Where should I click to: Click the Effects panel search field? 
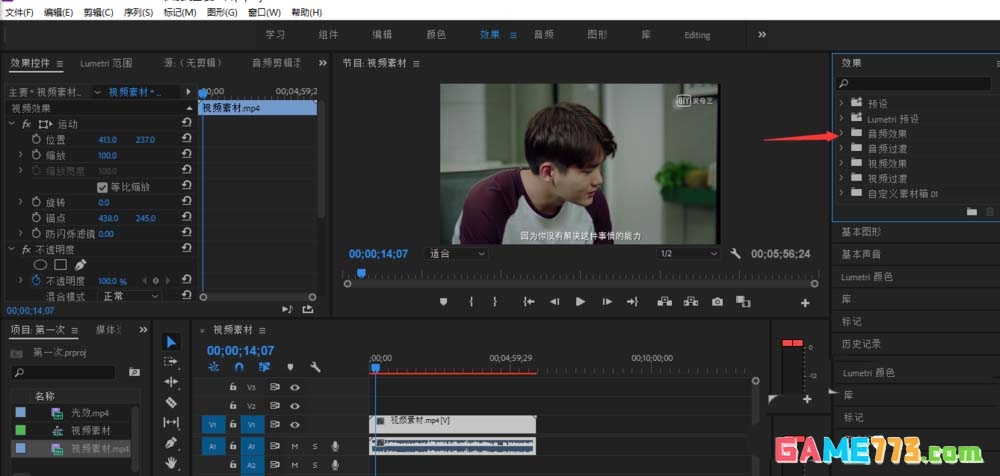(913, 84)
